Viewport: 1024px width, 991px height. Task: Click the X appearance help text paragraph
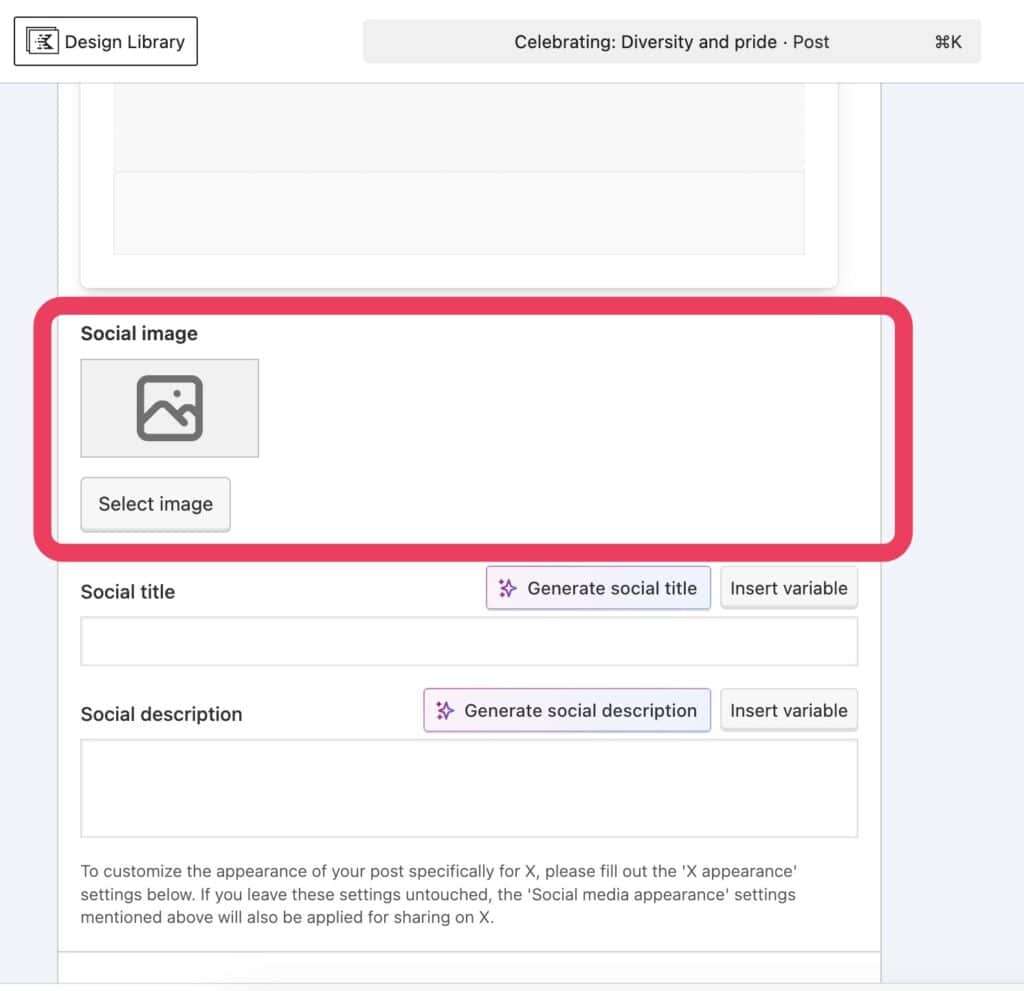(x=440, y=893)
